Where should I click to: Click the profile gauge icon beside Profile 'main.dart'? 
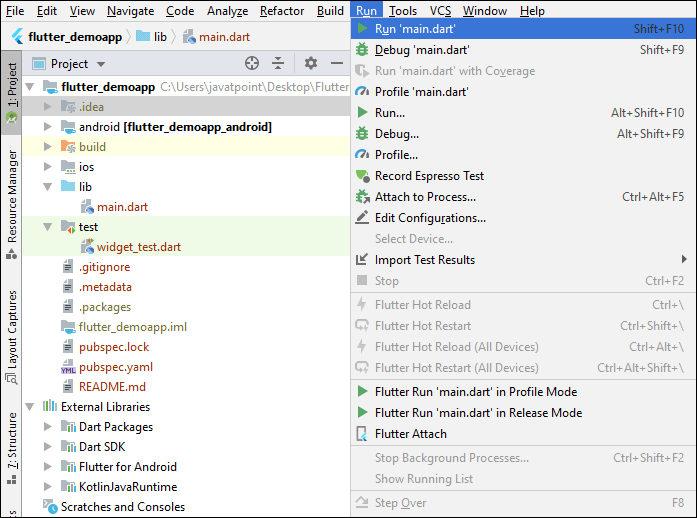coord(362,92)
